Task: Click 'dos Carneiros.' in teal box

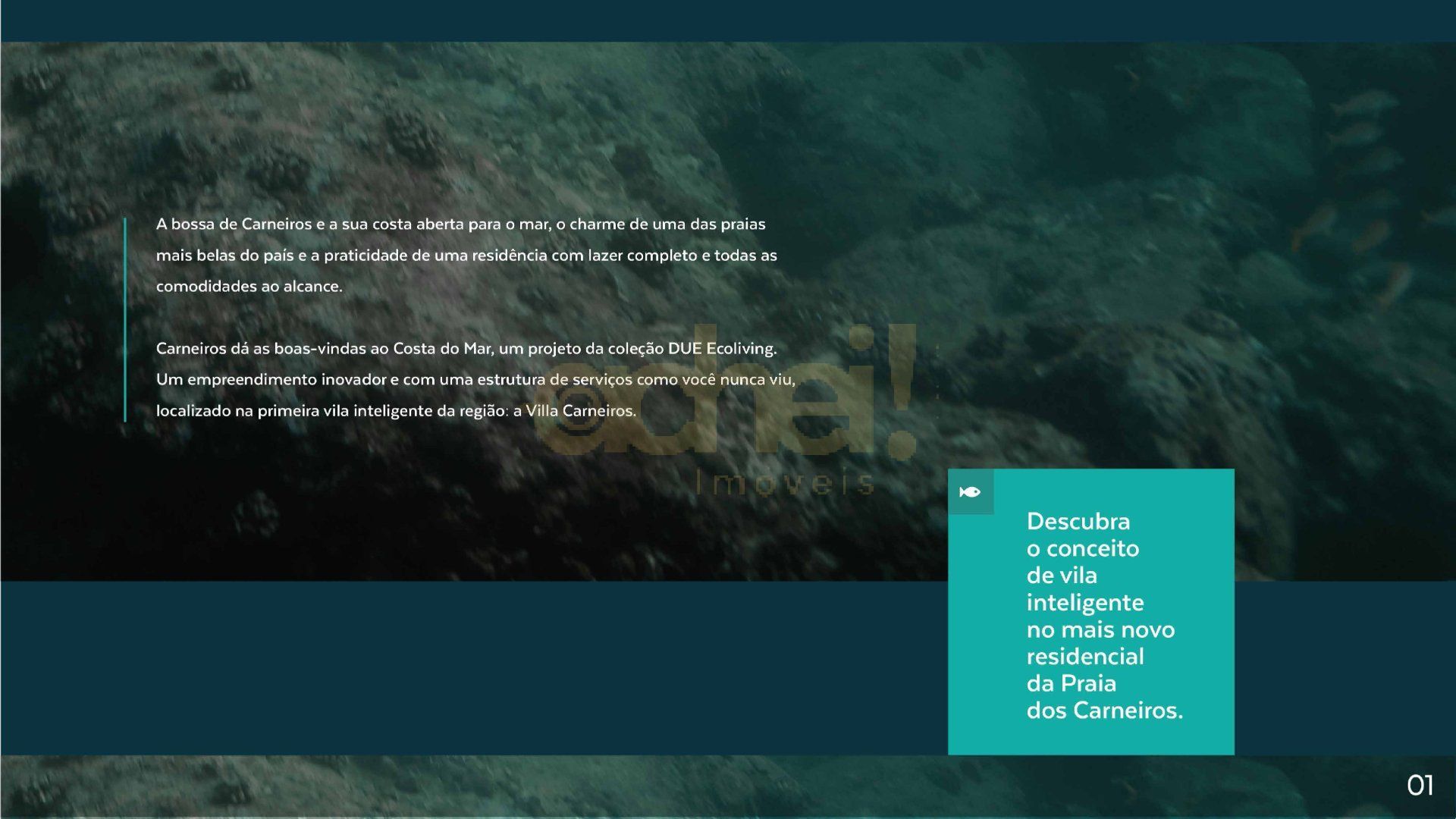Action: [1104, 711]
